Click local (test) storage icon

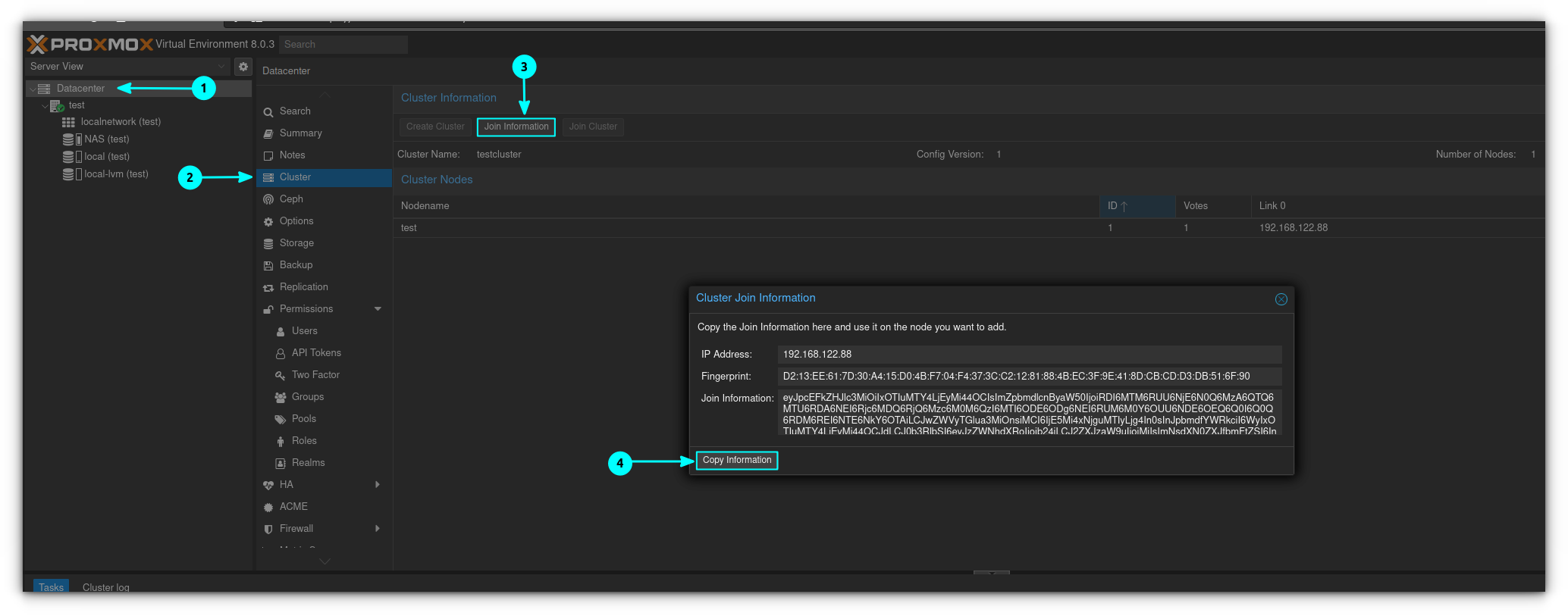(71, 157)
